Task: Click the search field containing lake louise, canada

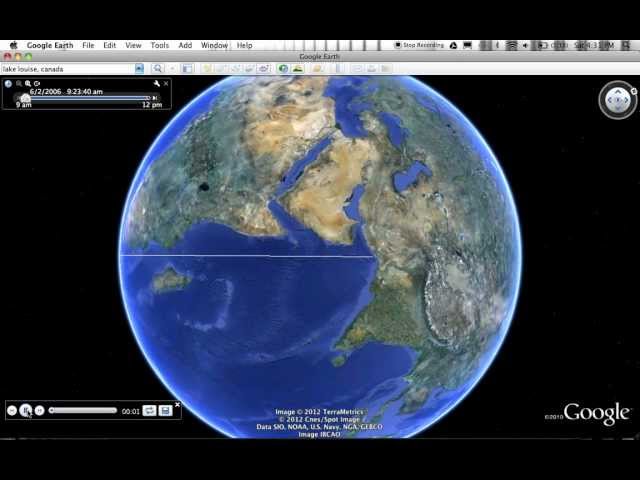Action: click(68, 69)
